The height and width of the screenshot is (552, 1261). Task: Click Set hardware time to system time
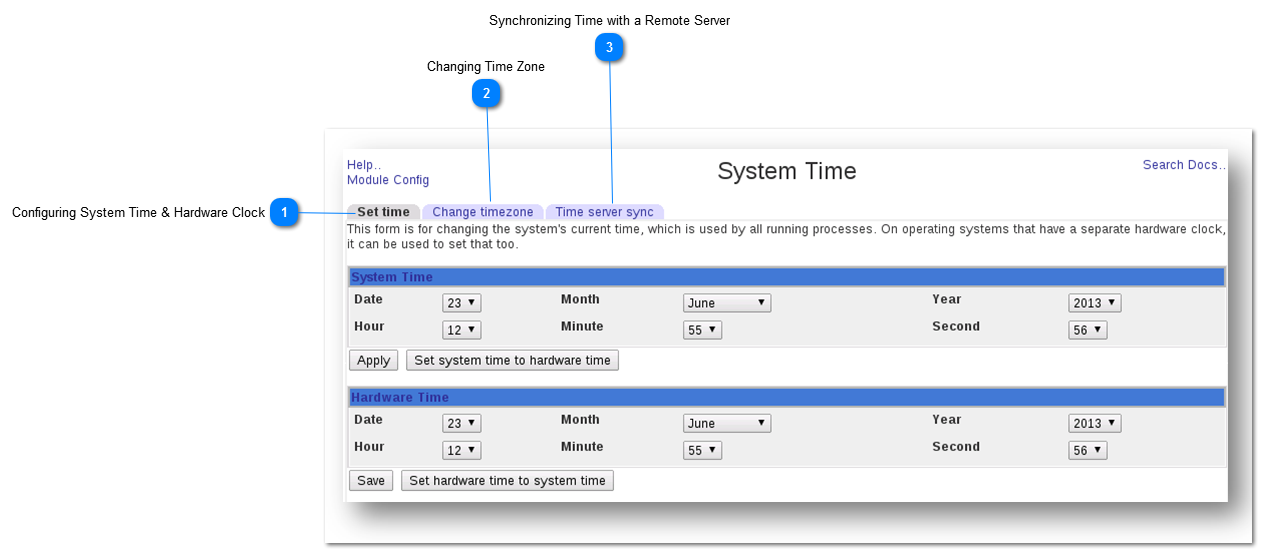tap(507, 481)
